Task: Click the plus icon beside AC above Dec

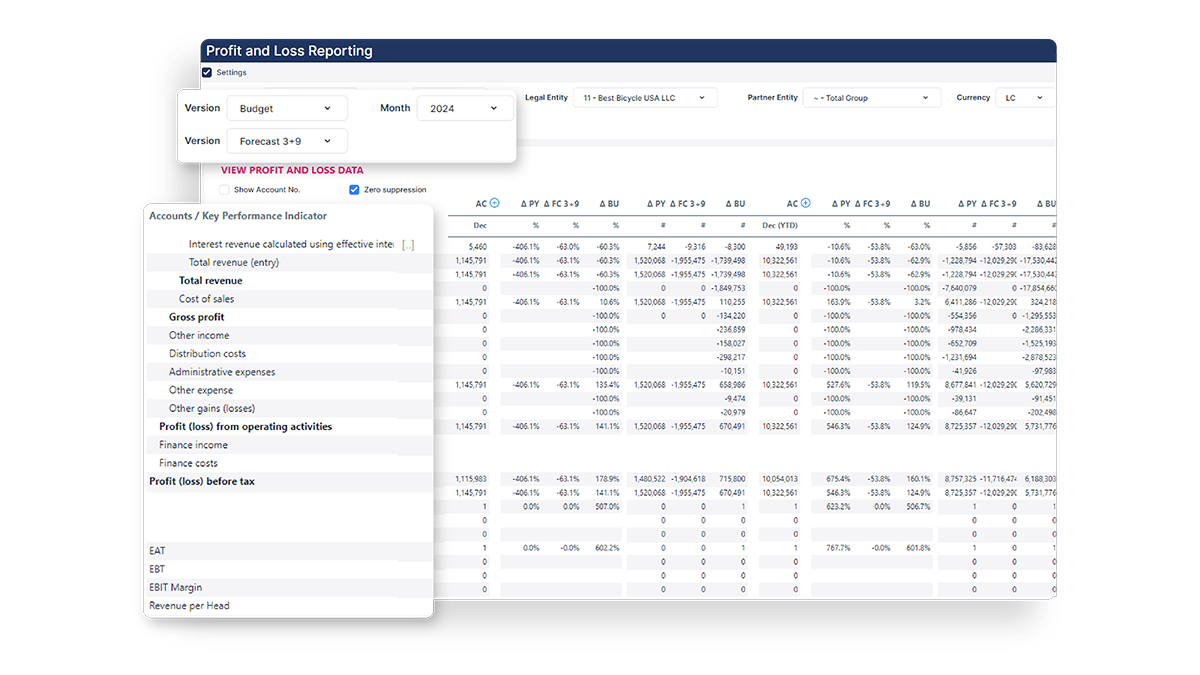Action: (x=494, y=204)
